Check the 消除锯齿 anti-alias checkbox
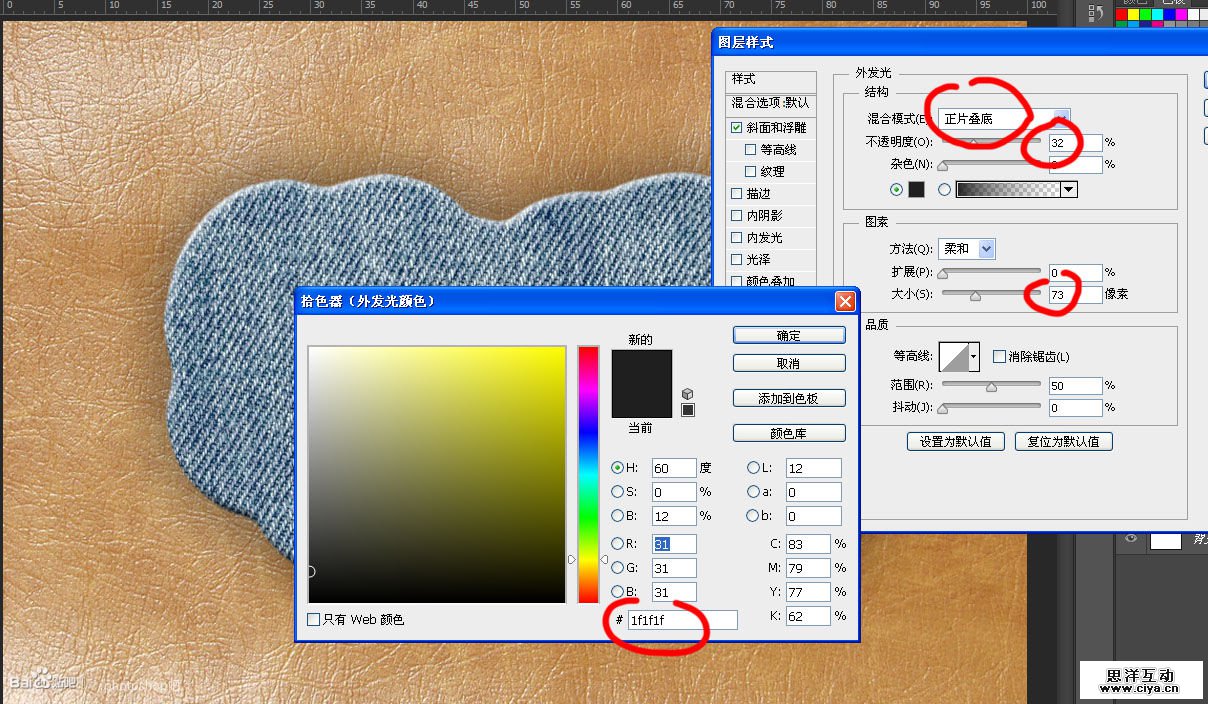Image resolution: width=1208 pixels, height=704 pixels. [x=999, y=357]
